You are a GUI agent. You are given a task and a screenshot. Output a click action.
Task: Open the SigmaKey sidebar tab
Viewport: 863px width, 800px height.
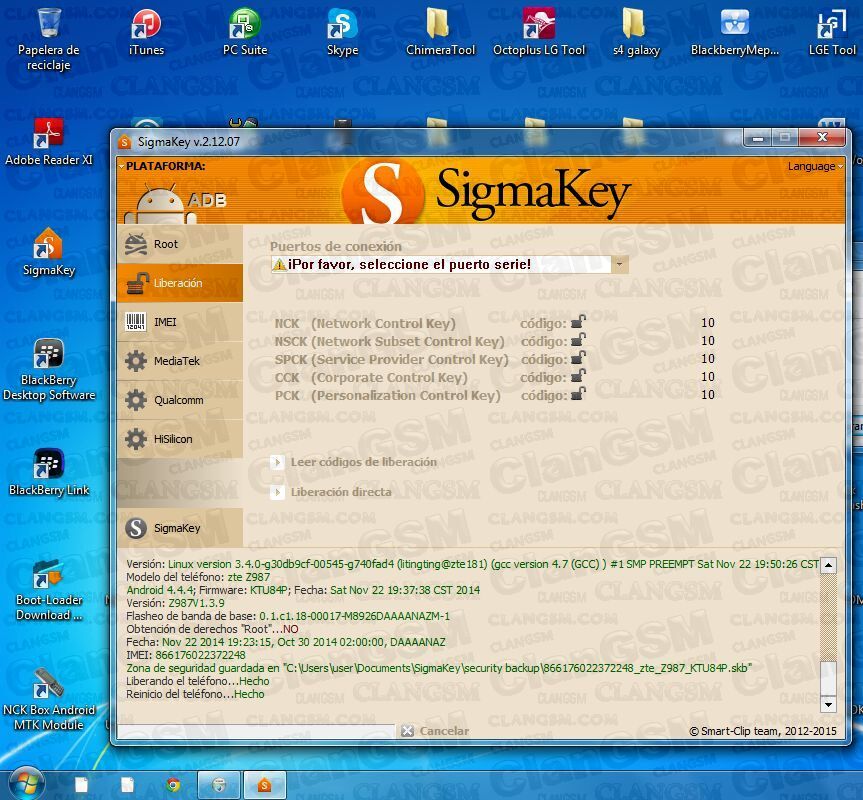click(x=179, y=528)
